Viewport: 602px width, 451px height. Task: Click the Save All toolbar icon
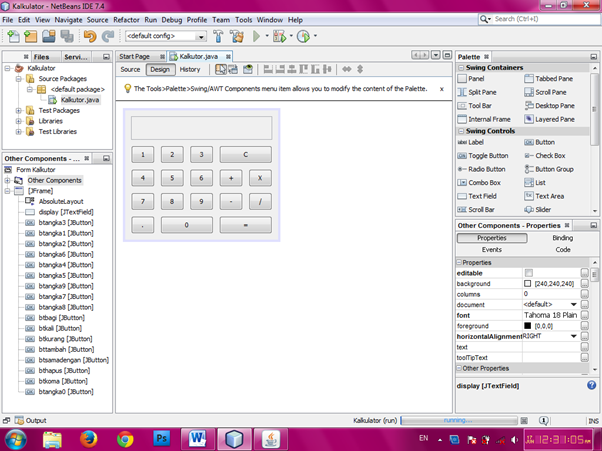pyautogui.click(x=67, y=36)
